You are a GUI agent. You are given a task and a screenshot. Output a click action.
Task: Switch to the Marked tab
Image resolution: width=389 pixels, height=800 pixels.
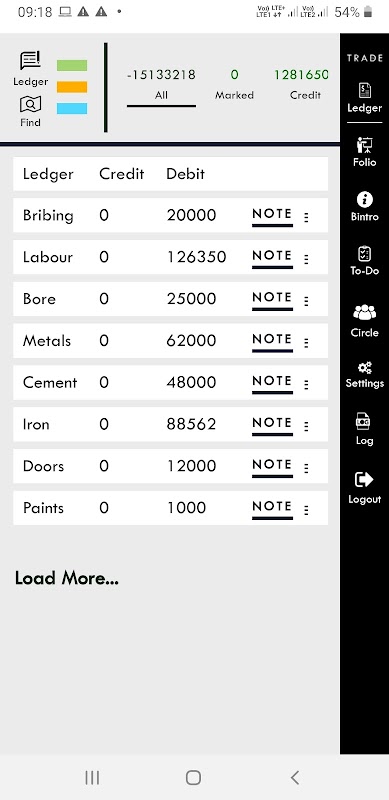click(x=234, y=85)
